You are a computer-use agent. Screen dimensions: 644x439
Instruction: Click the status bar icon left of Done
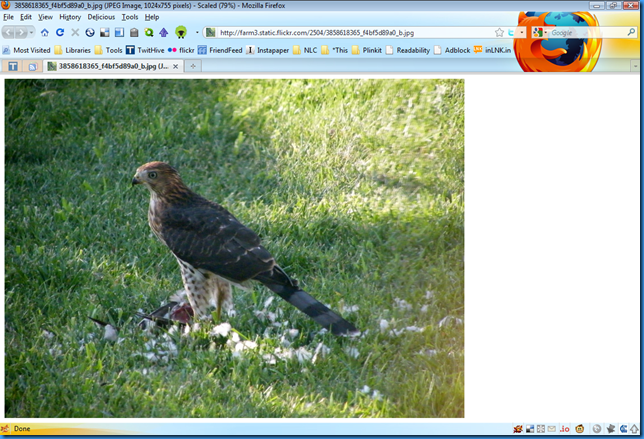click(5, 429)
